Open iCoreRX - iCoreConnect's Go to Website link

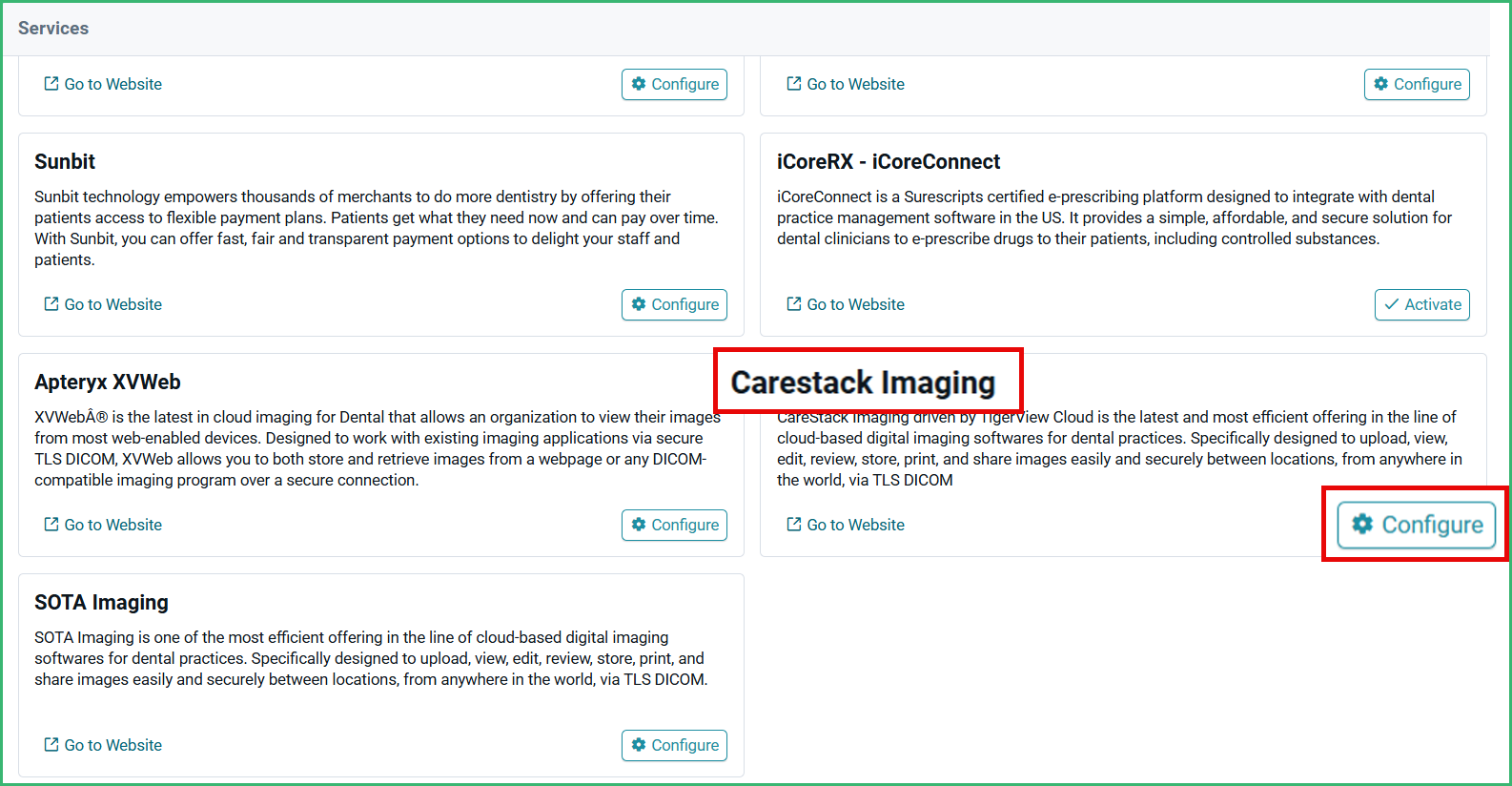(x=845, y=303)
